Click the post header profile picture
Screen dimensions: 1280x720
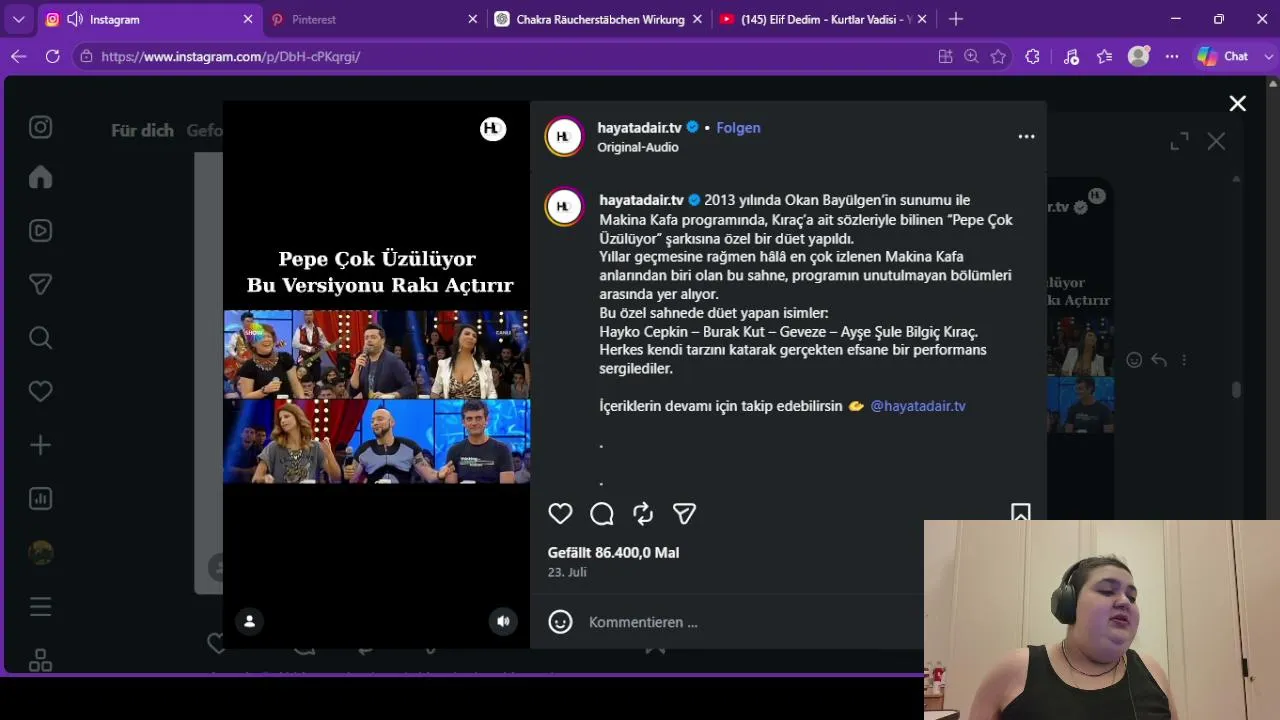564,137
